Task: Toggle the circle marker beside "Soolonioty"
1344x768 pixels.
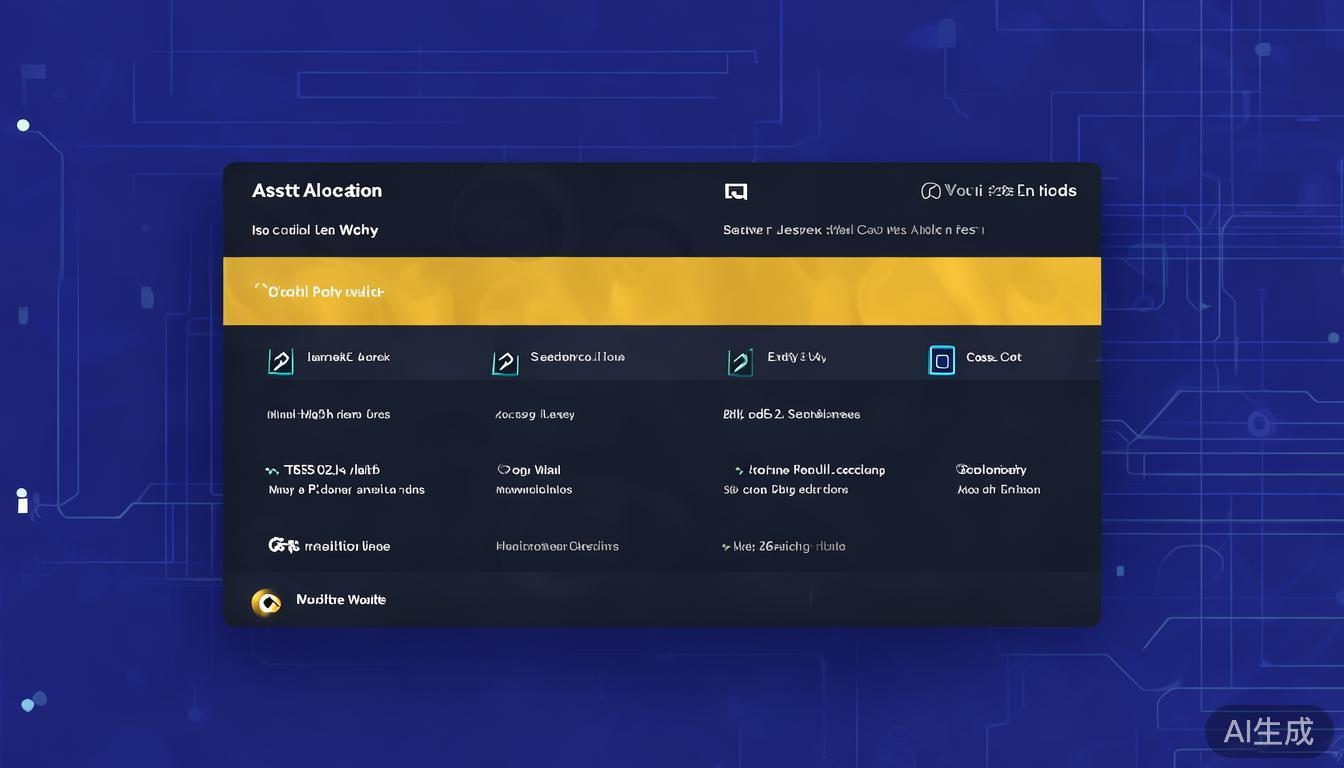Action: (961, 469)
